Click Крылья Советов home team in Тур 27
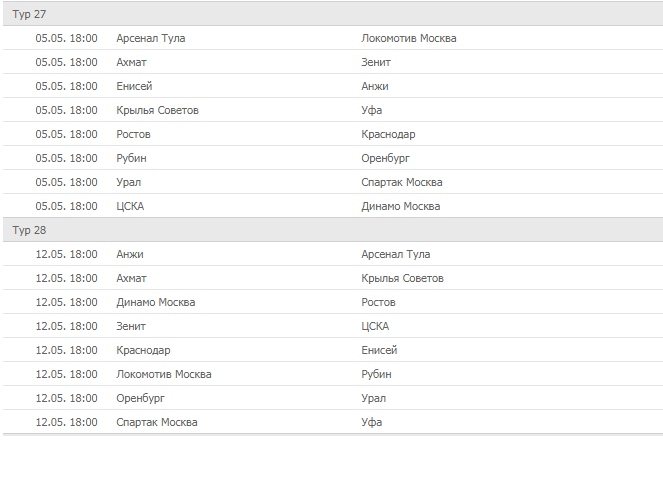Image resolution: width=663 pixels, height=480 pixels. pyautogui.click(x=157, y=110)
